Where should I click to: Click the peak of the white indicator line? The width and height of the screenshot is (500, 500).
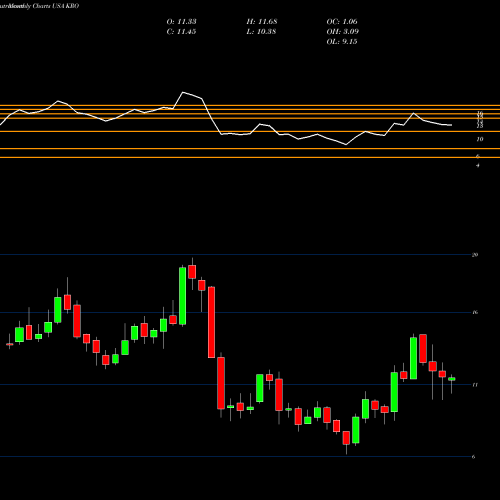[183, 92]
